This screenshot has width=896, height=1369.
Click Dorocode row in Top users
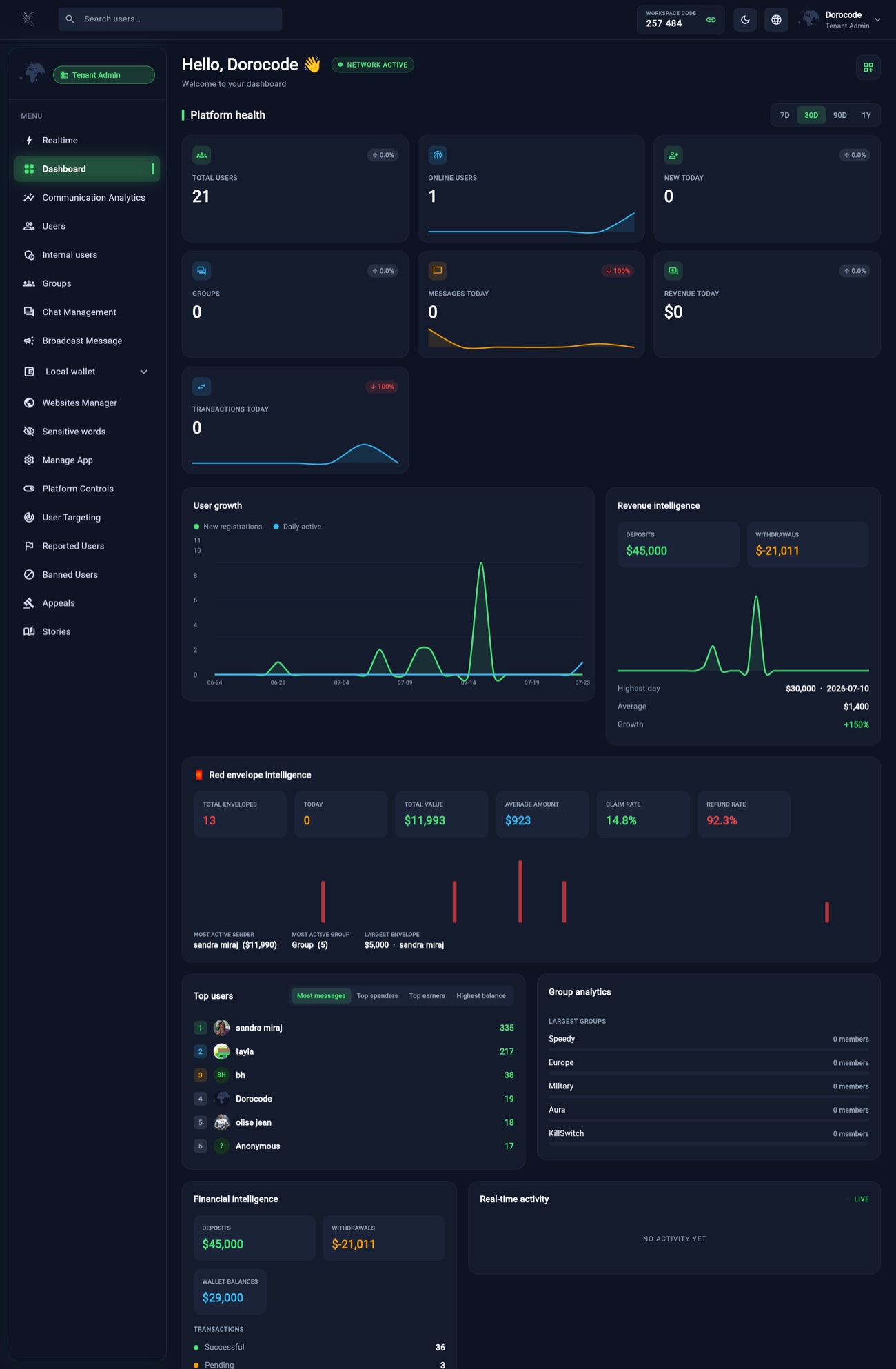[354, 1099]
